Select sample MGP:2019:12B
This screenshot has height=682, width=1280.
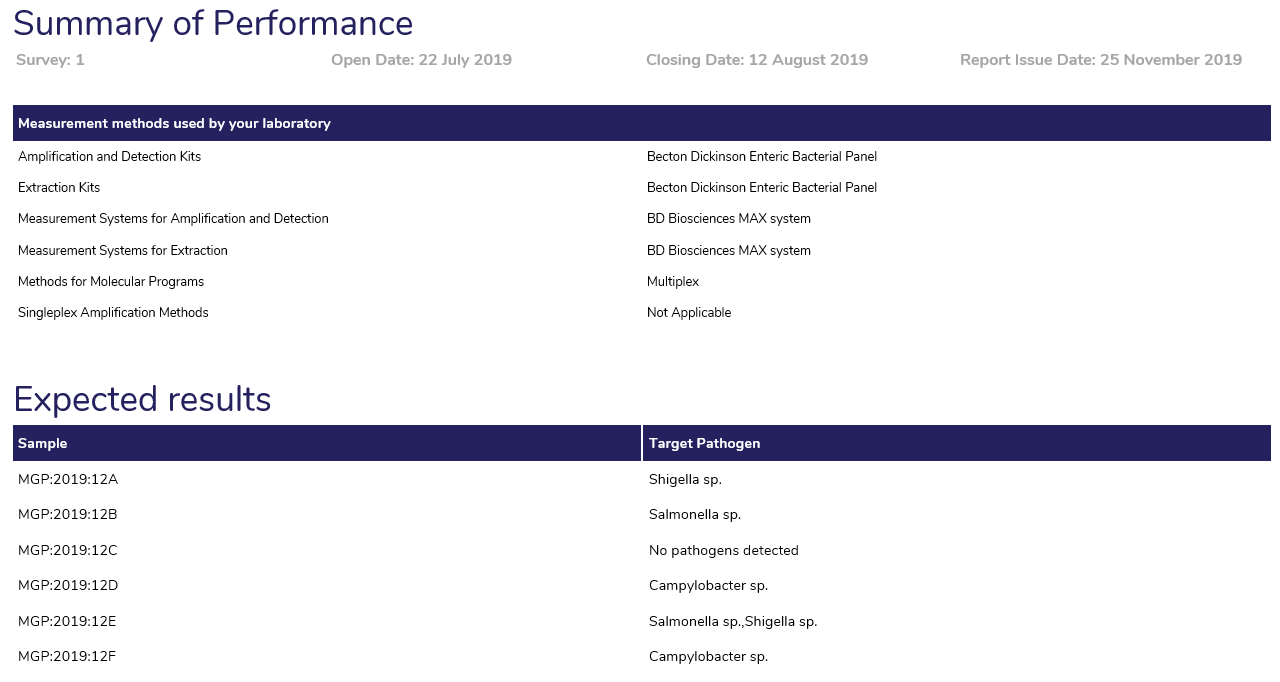(x=68, y=515)
